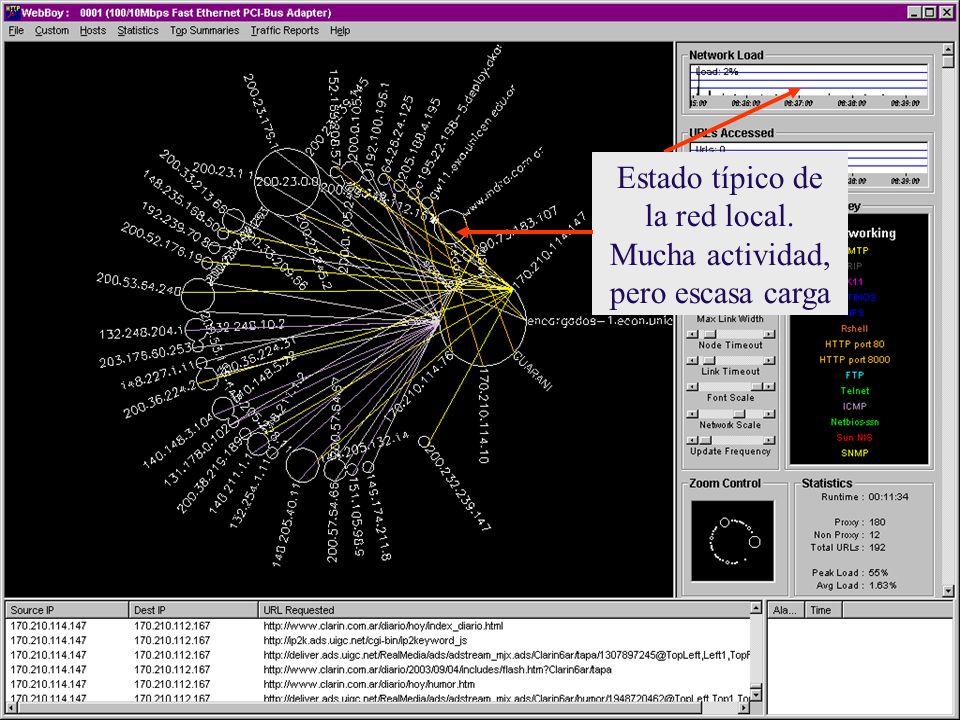960x720 pixels.
Task: Open the Help menu
Action: (x=340, y=31)
